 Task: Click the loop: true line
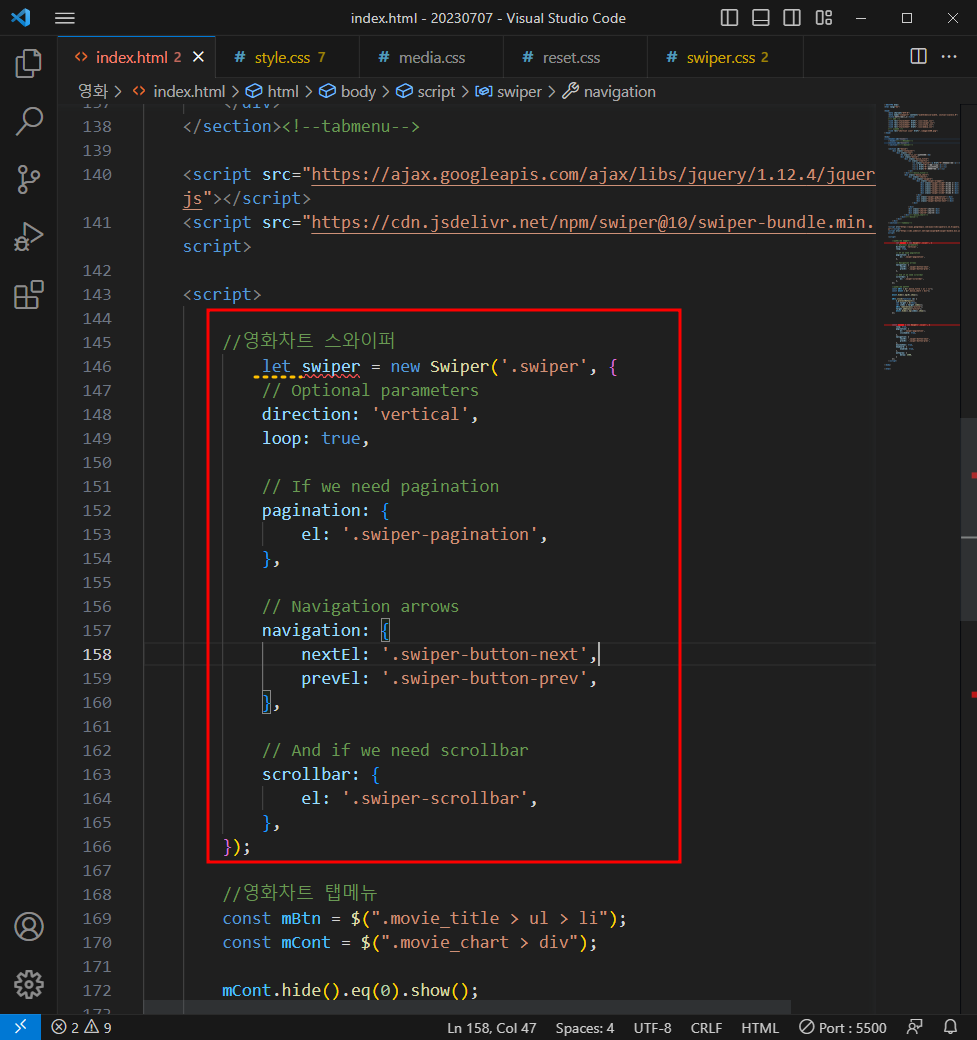click(x=315, y=438)
